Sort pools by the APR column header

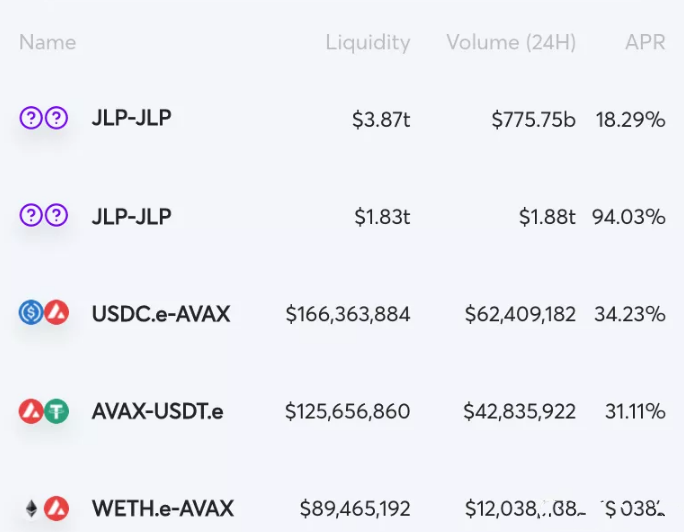pyautogui.click(x=645, y=42)
